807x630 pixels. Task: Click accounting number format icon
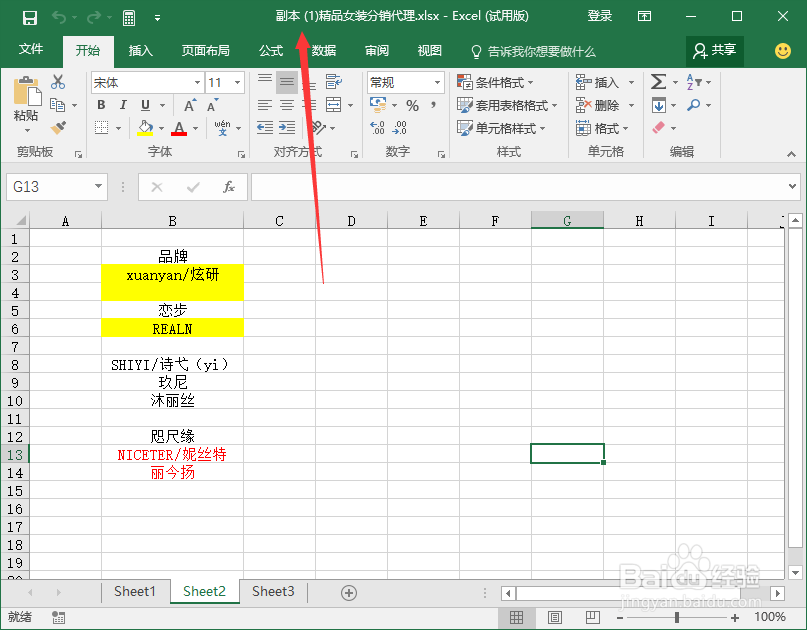coord(378,105)
